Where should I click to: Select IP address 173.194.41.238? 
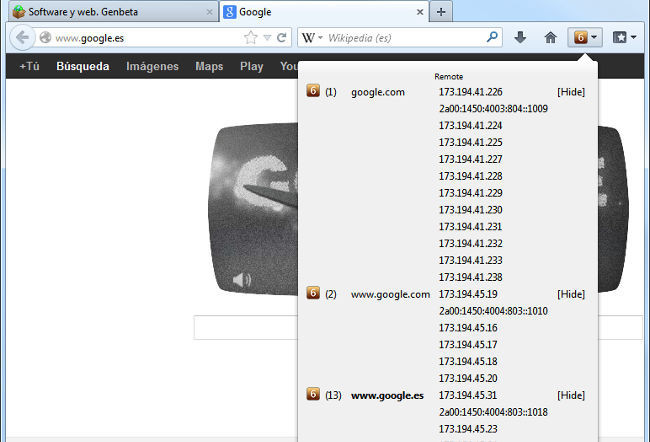pyautogui.click(x=471, y=277)
